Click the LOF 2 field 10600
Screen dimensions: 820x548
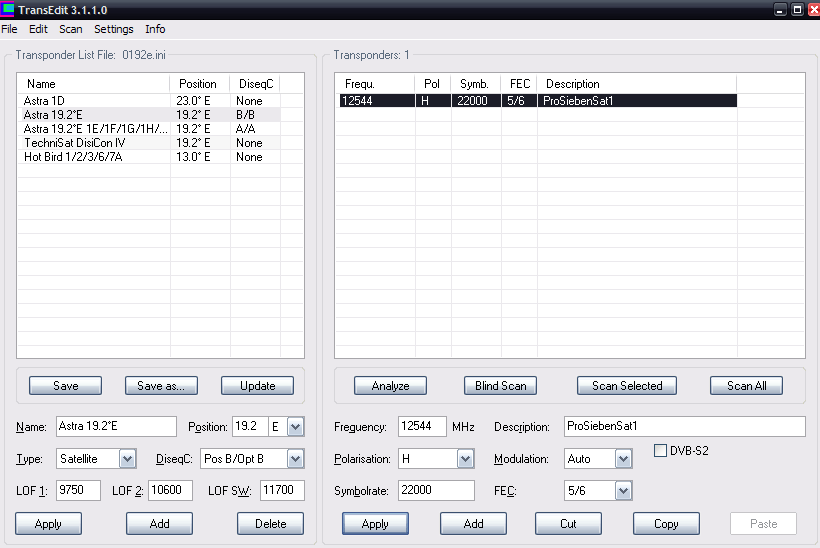point(170,490)
